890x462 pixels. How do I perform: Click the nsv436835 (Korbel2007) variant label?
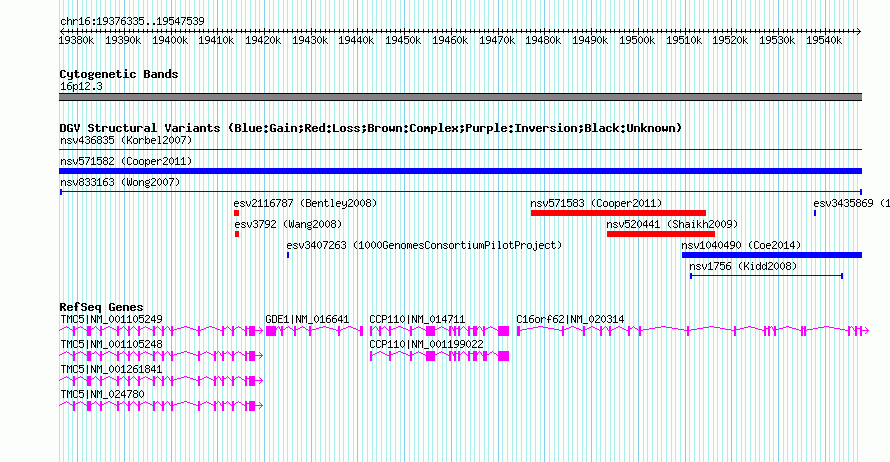pos(126,140)
